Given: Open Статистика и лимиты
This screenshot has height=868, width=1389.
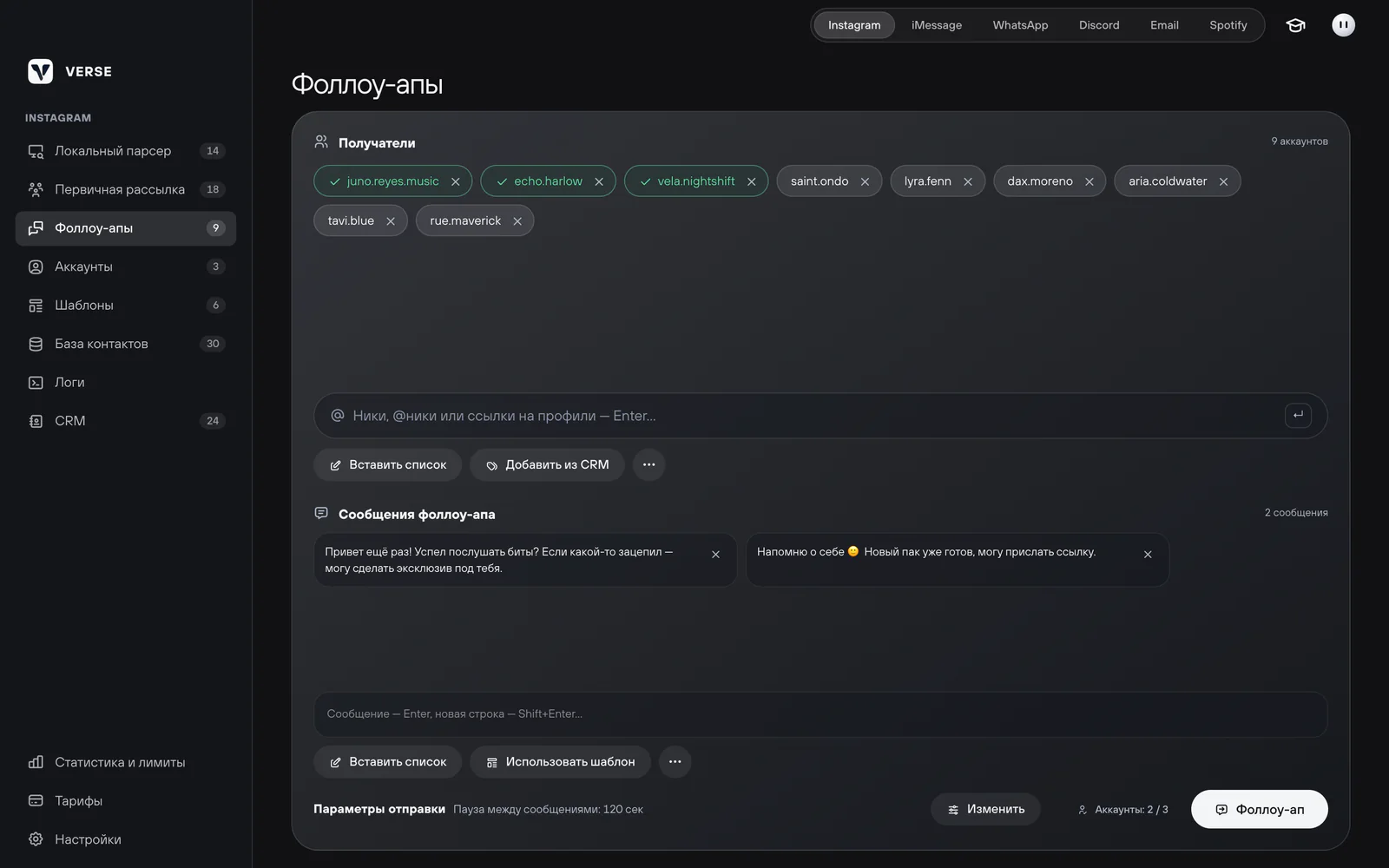Looking at the screenshot, I should pos(126,762).
